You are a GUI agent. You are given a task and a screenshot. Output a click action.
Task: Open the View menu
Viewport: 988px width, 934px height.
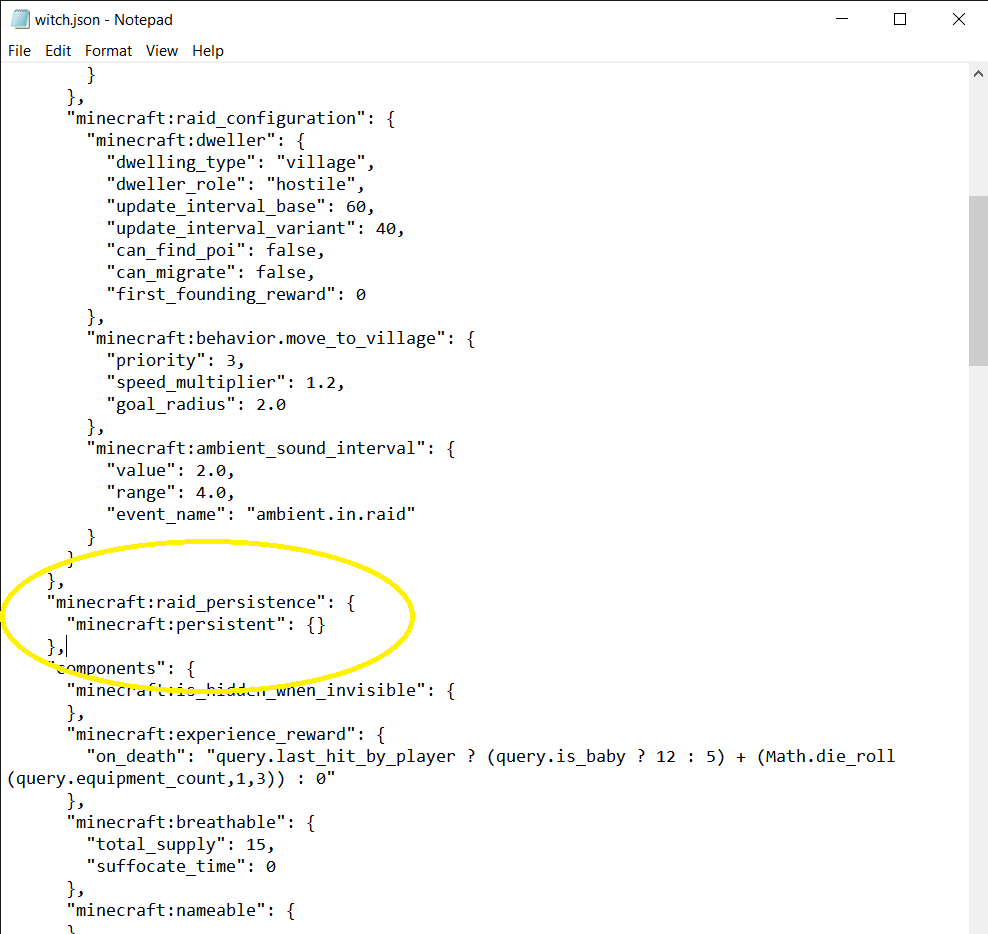(162, 51)
